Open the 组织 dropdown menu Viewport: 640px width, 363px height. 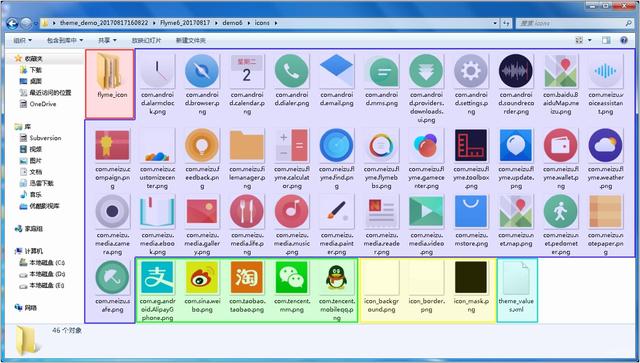pyautogui.click(x=22, y=40)
